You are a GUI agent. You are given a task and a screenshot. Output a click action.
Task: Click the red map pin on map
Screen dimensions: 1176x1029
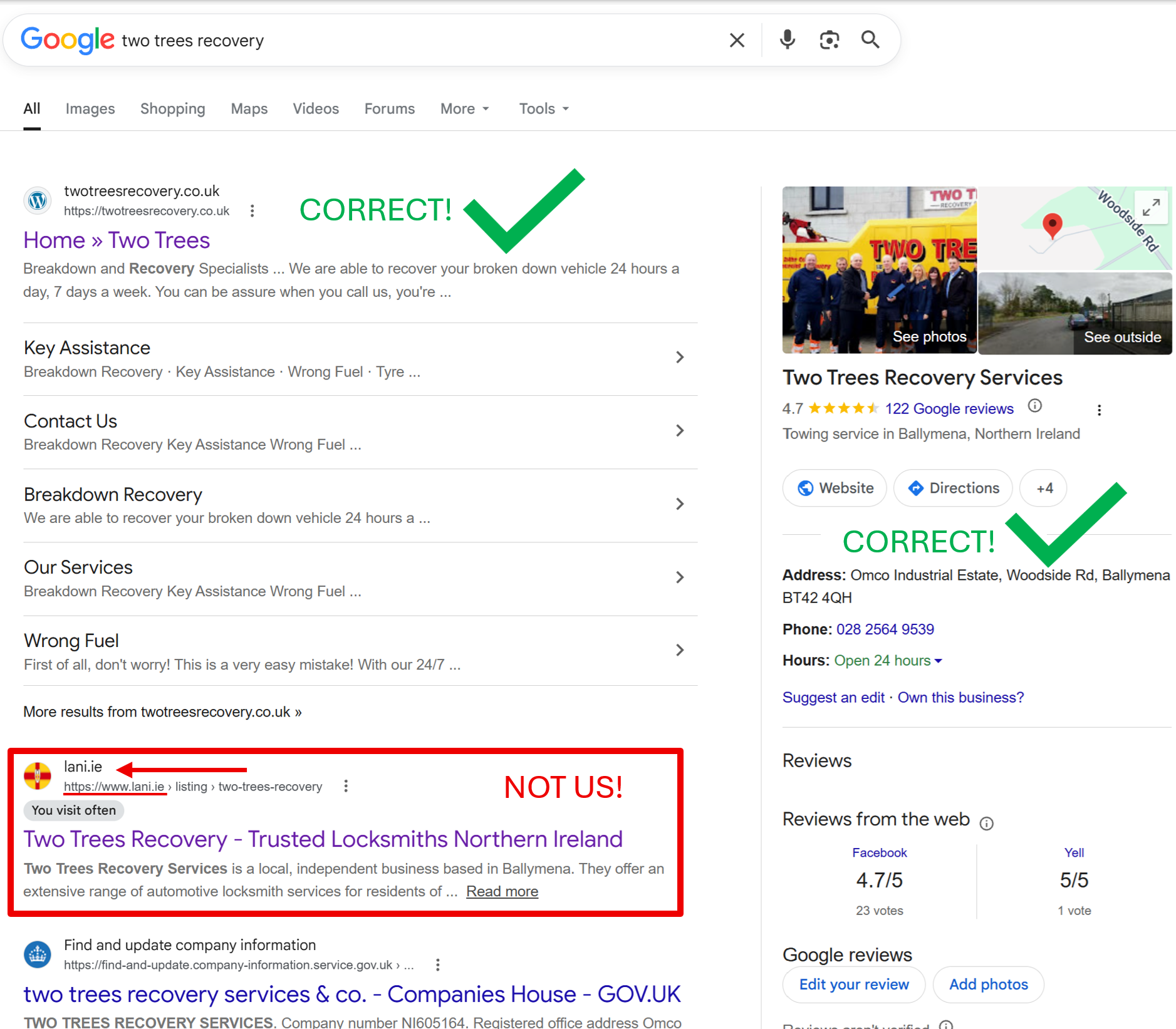pos(1053,226)
